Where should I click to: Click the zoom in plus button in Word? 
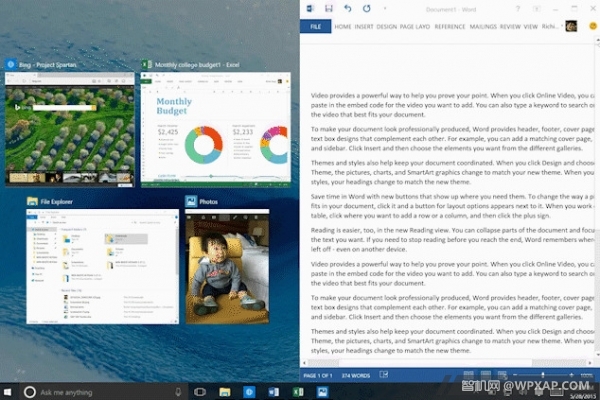pyautogui.click(x=571, y=375)
